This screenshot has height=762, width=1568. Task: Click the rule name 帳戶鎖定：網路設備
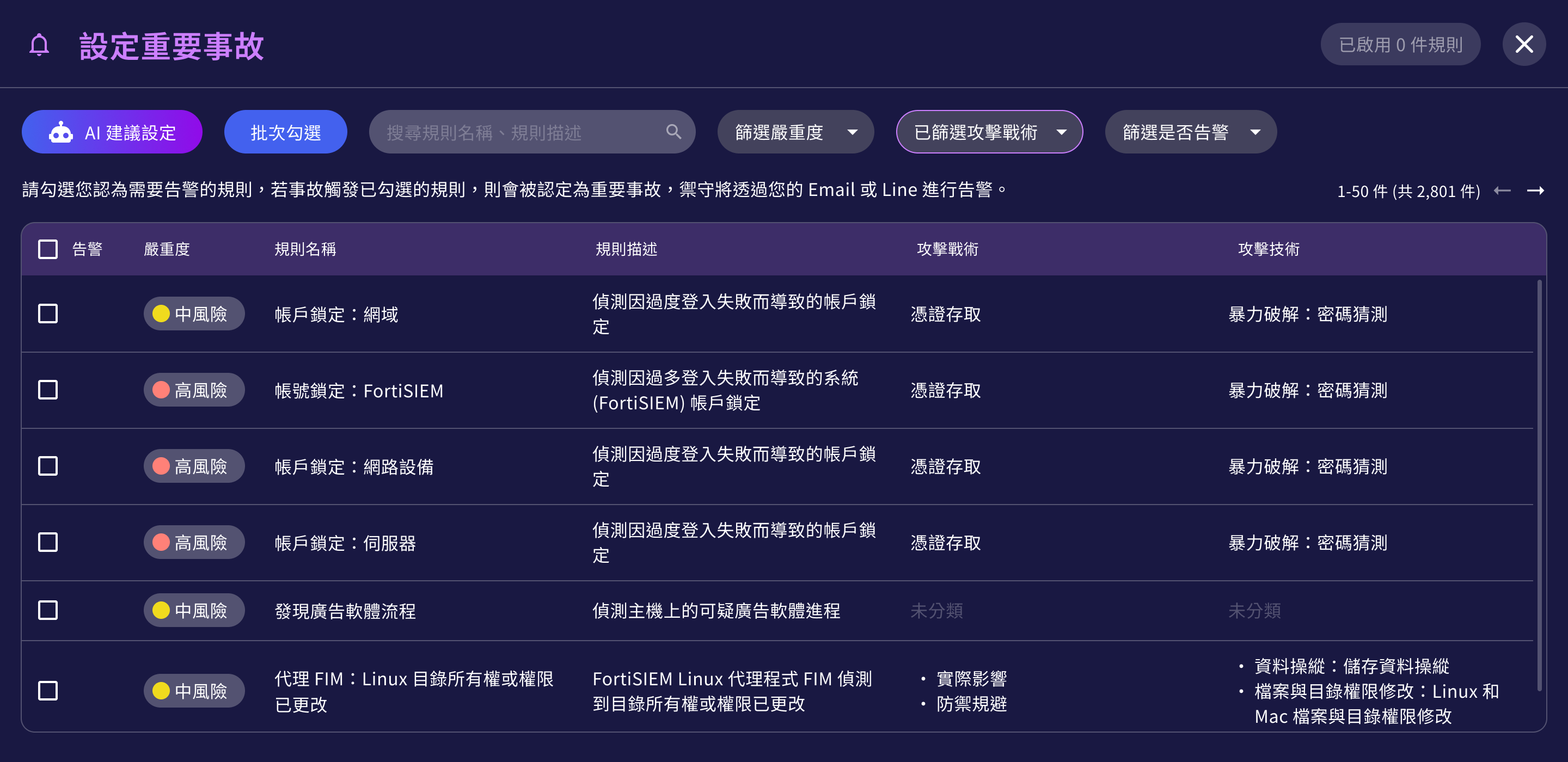354,466
